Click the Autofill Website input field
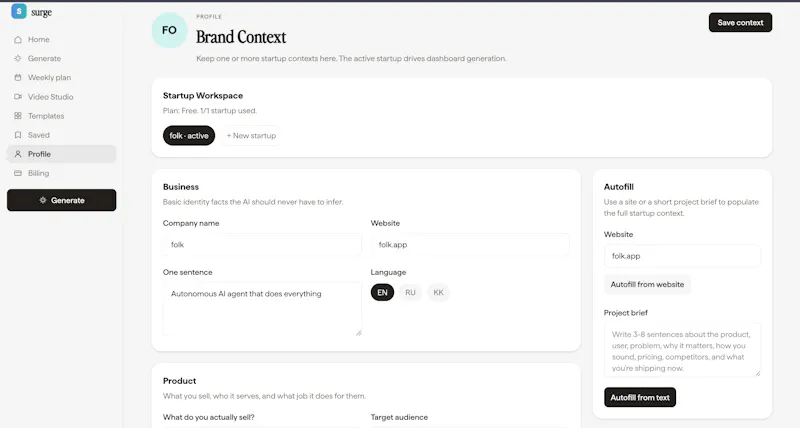Screen dimensions: 800x428 pos(682,256)
